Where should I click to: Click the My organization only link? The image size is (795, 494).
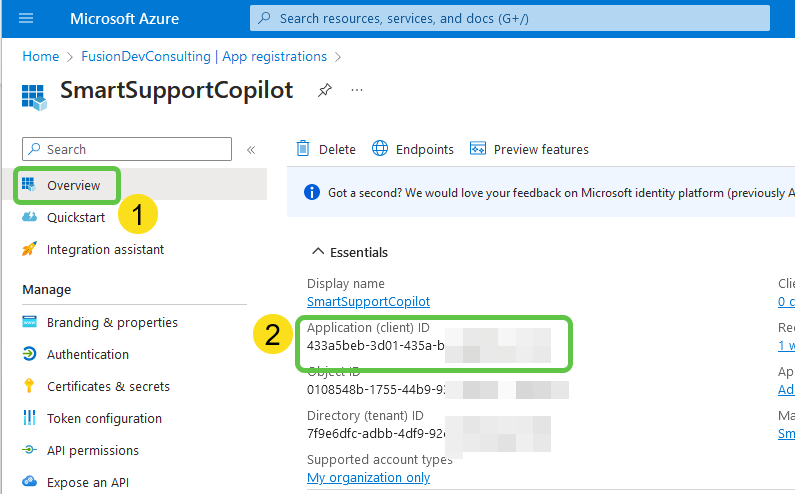tap(368, 477)
